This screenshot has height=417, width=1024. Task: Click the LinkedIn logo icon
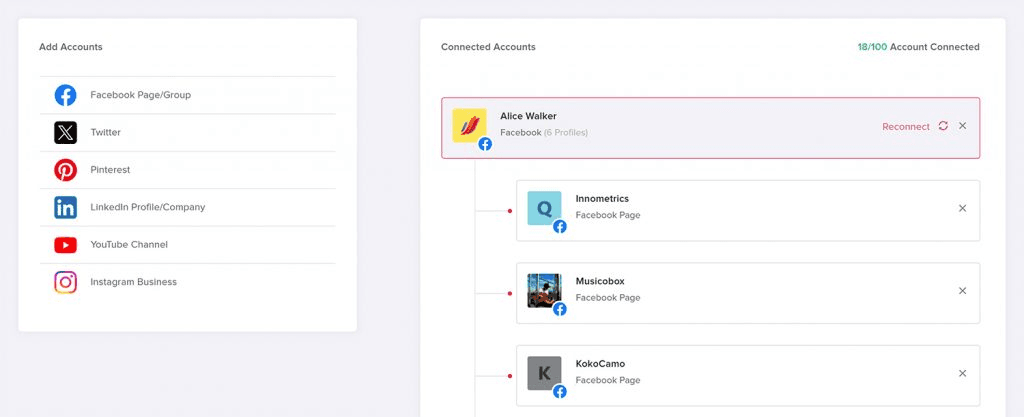(65, 208)
